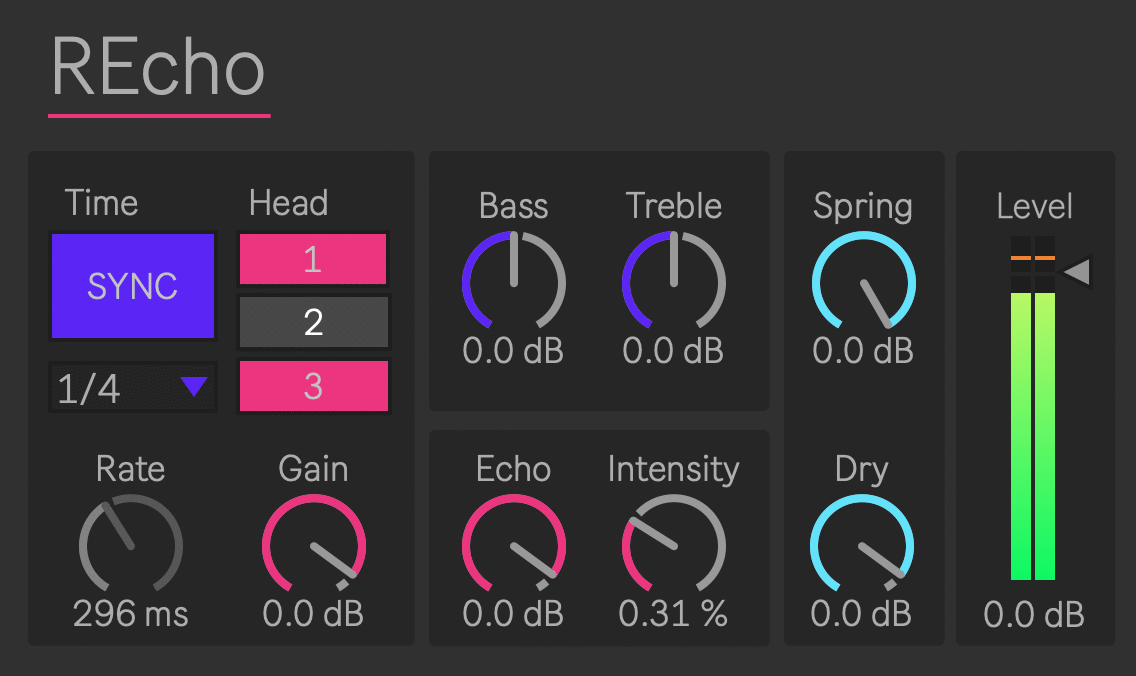Click the Level label text
The height and width of the screenshot is (676, 1136).
(1034, 206)
